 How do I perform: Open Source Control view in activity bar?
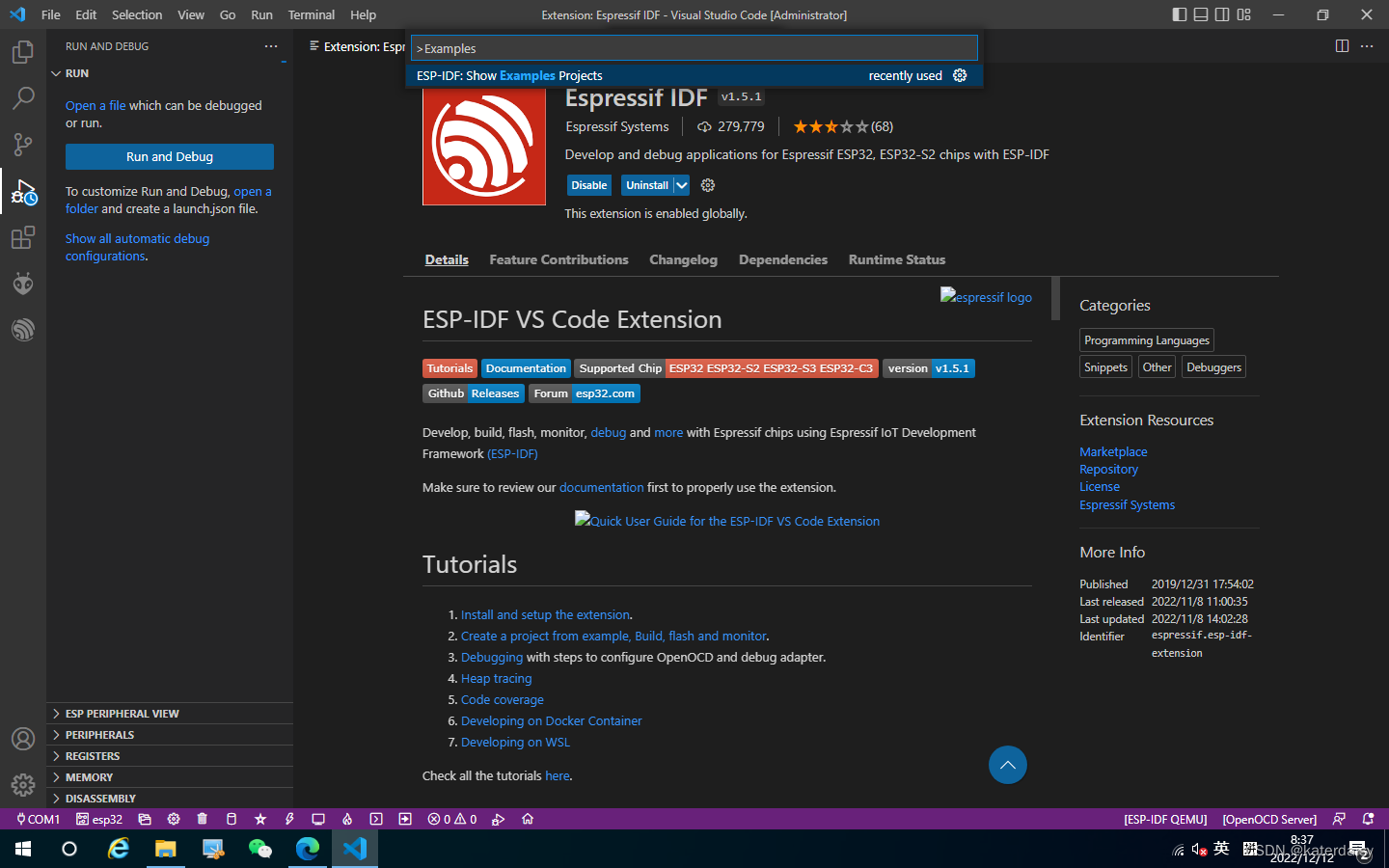[x=23, y=145]
